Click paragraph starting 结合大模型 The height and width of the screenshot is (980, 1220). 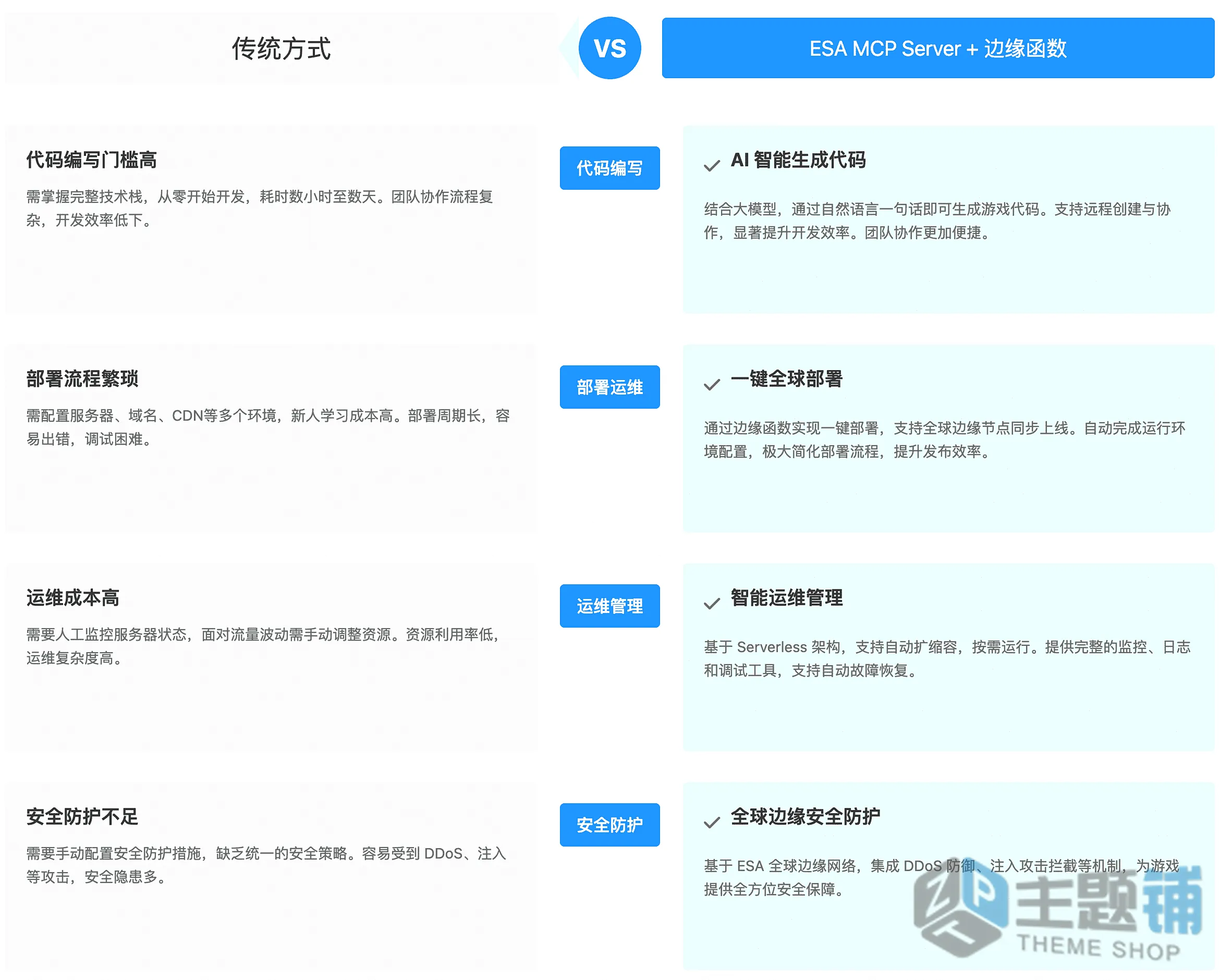[x=937, y=220]
